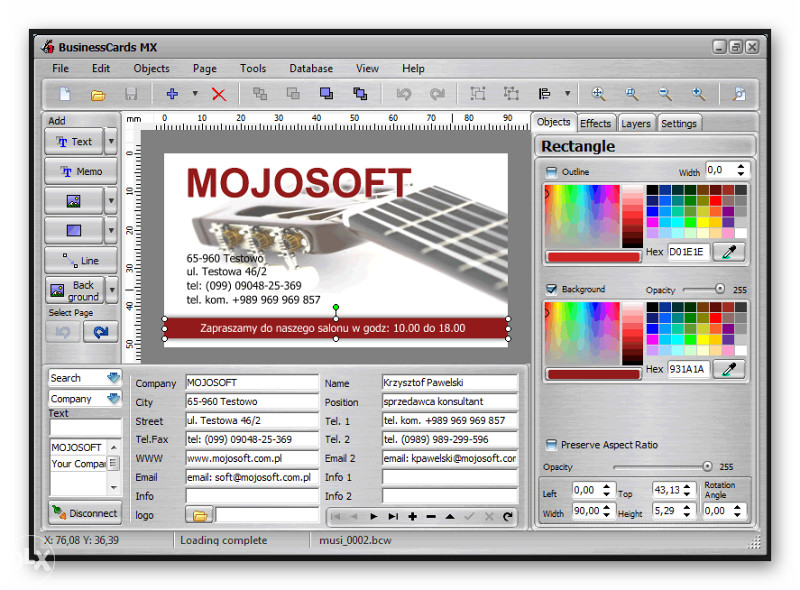Adjust the Background Opacity slider
This screenshot has height=590, width=800.
(x=719, y=289)
